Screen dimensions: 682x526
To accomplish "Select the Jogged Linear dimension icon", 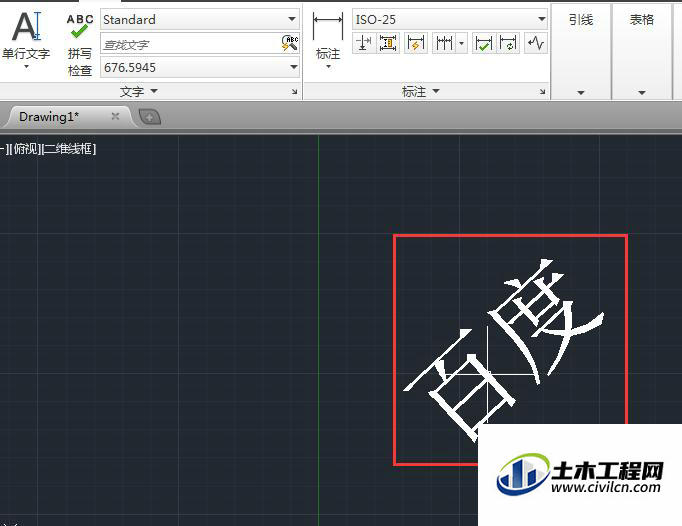I will tap(536, 43).
